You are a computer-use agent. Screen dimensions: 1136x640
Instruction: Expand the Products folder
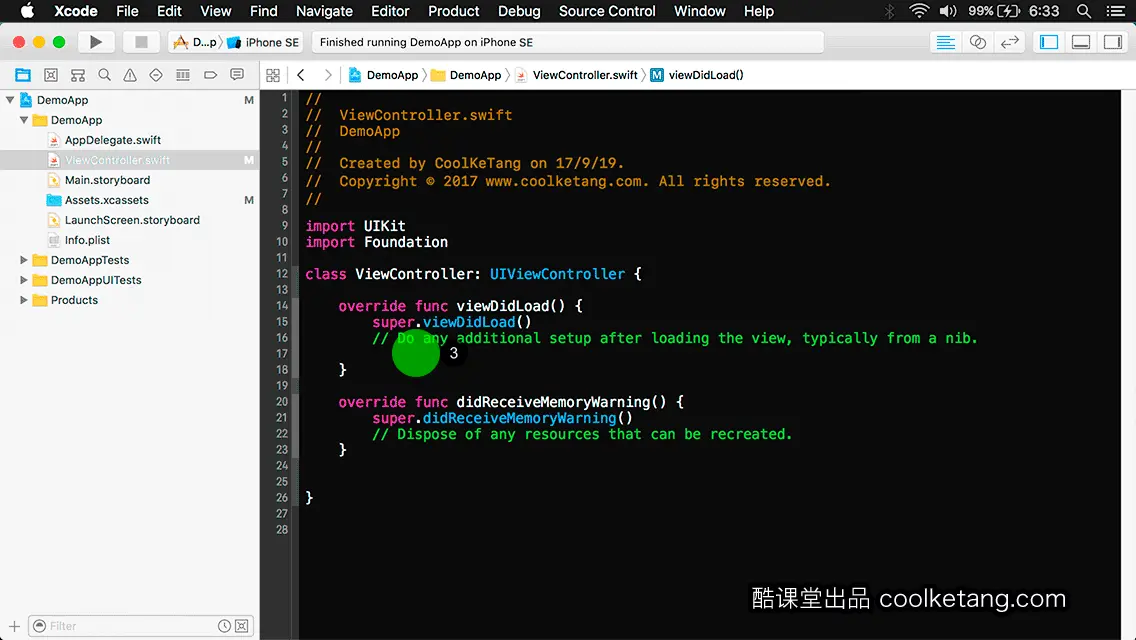tap(24, 300)
